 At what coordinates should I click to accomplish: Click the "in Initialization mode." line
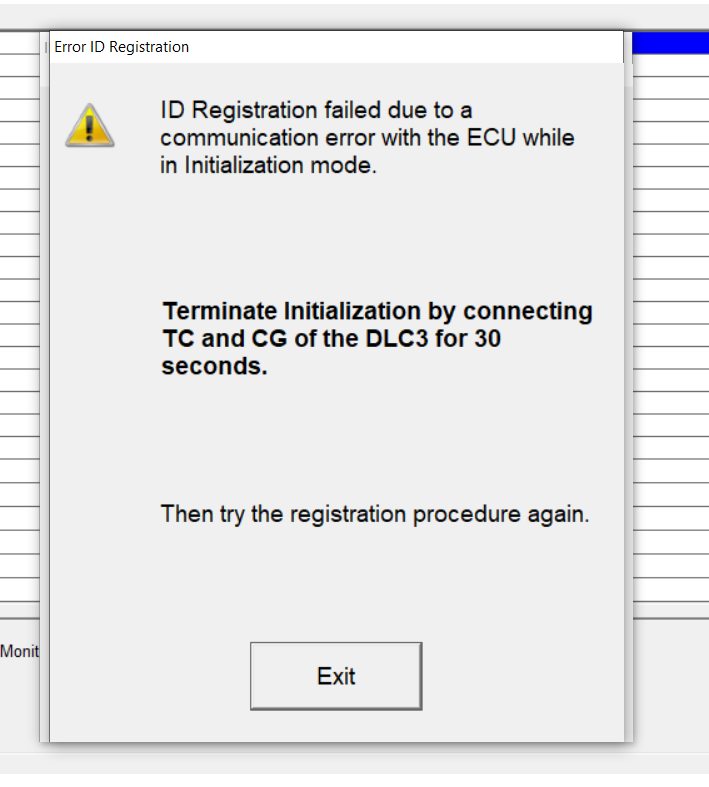point(268,165)
